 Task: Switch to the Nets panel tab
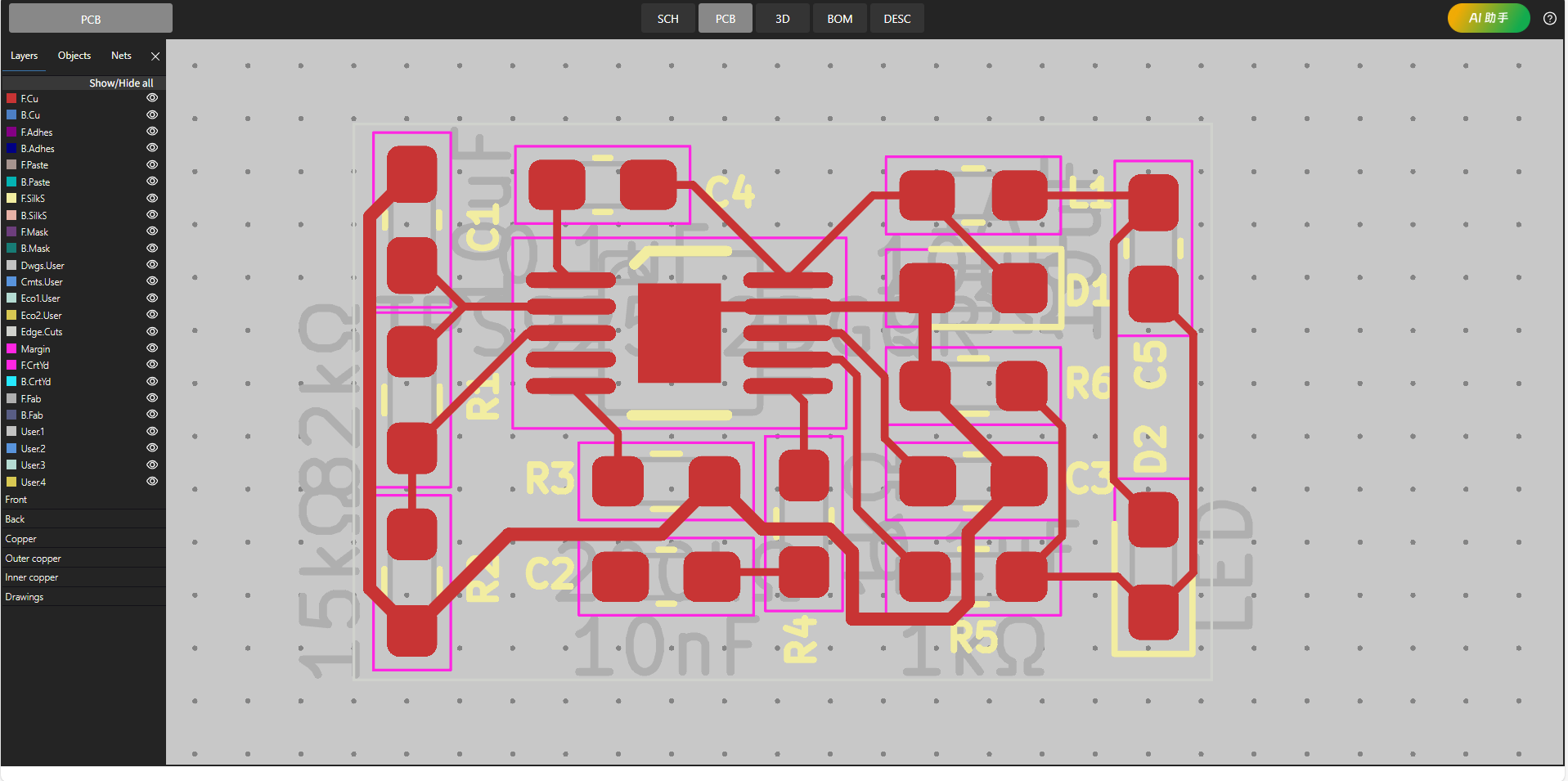pos(121,56)
